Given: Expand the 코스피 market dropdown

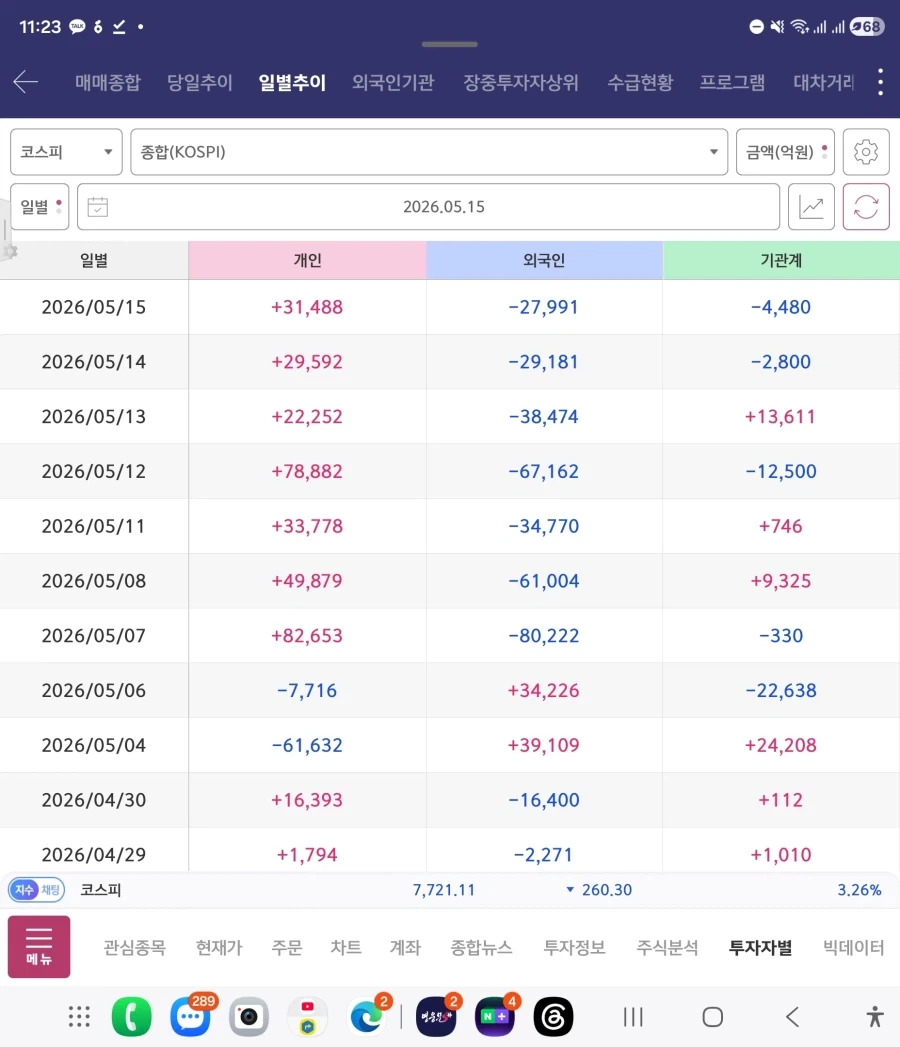Looking at the screenshot, I should click(66, 152).
